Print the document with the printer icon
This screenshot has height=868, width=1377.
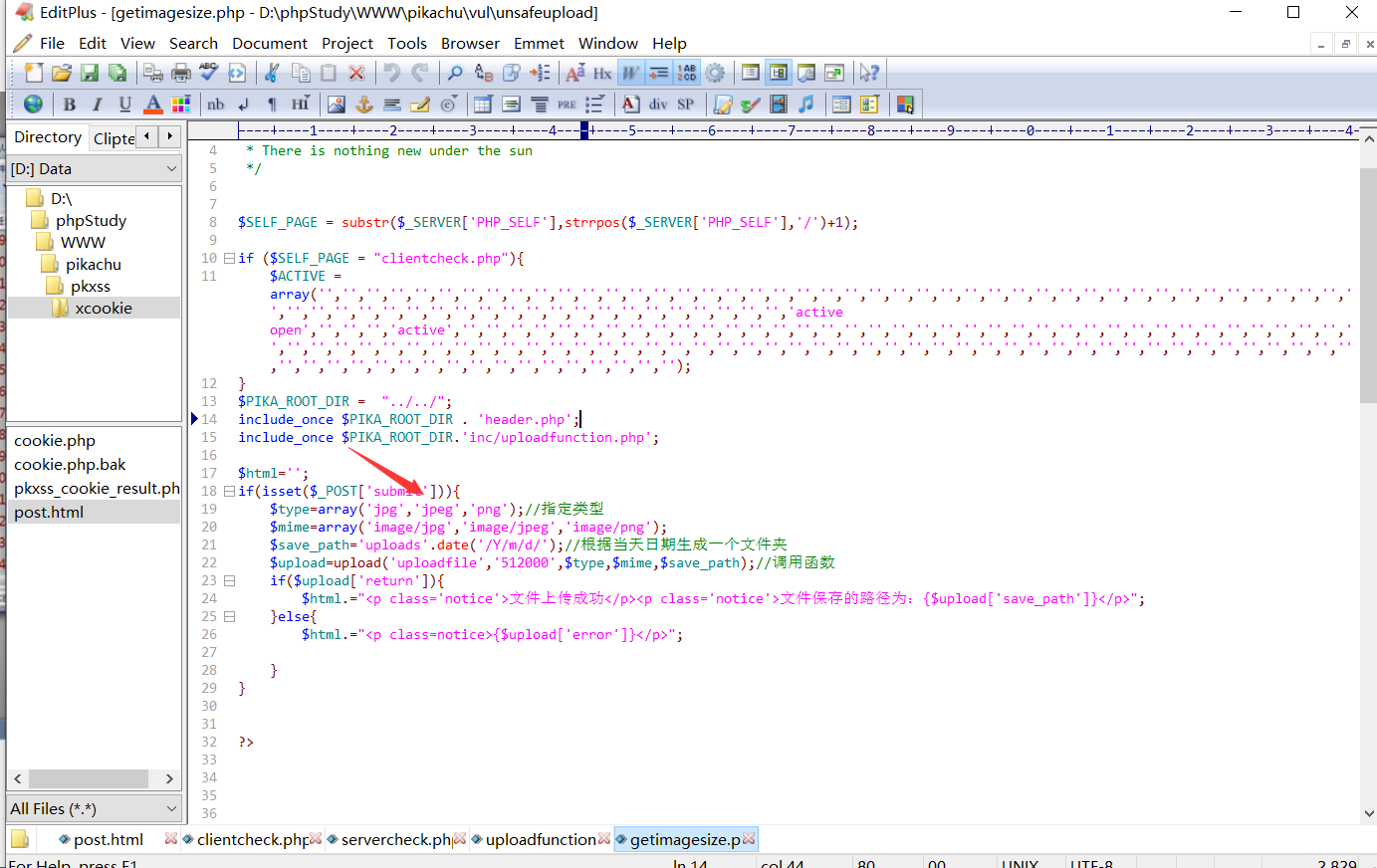[x=181, y=73]
